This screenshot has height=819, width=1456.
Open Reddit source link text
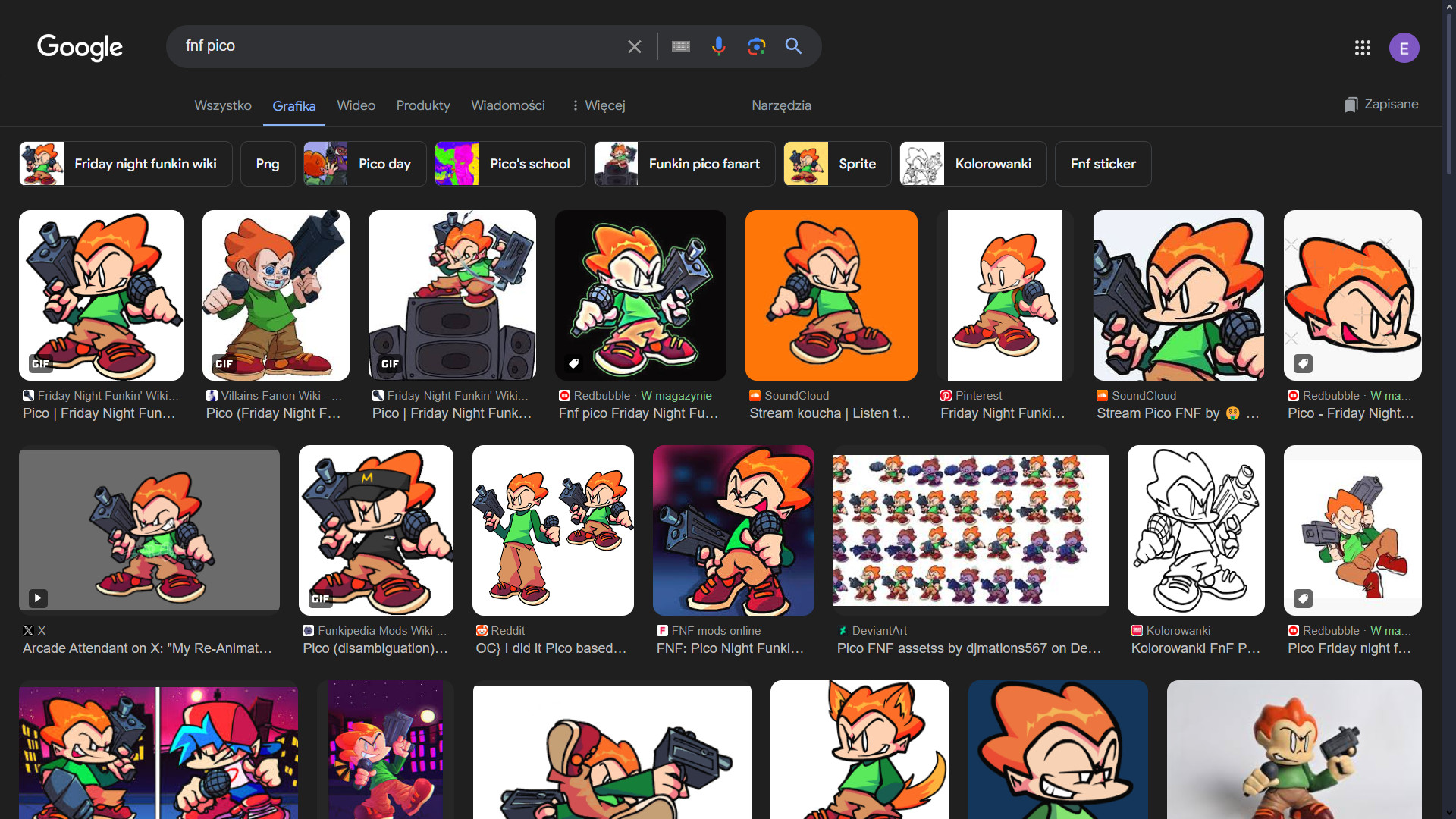click(x=508, y=631)
